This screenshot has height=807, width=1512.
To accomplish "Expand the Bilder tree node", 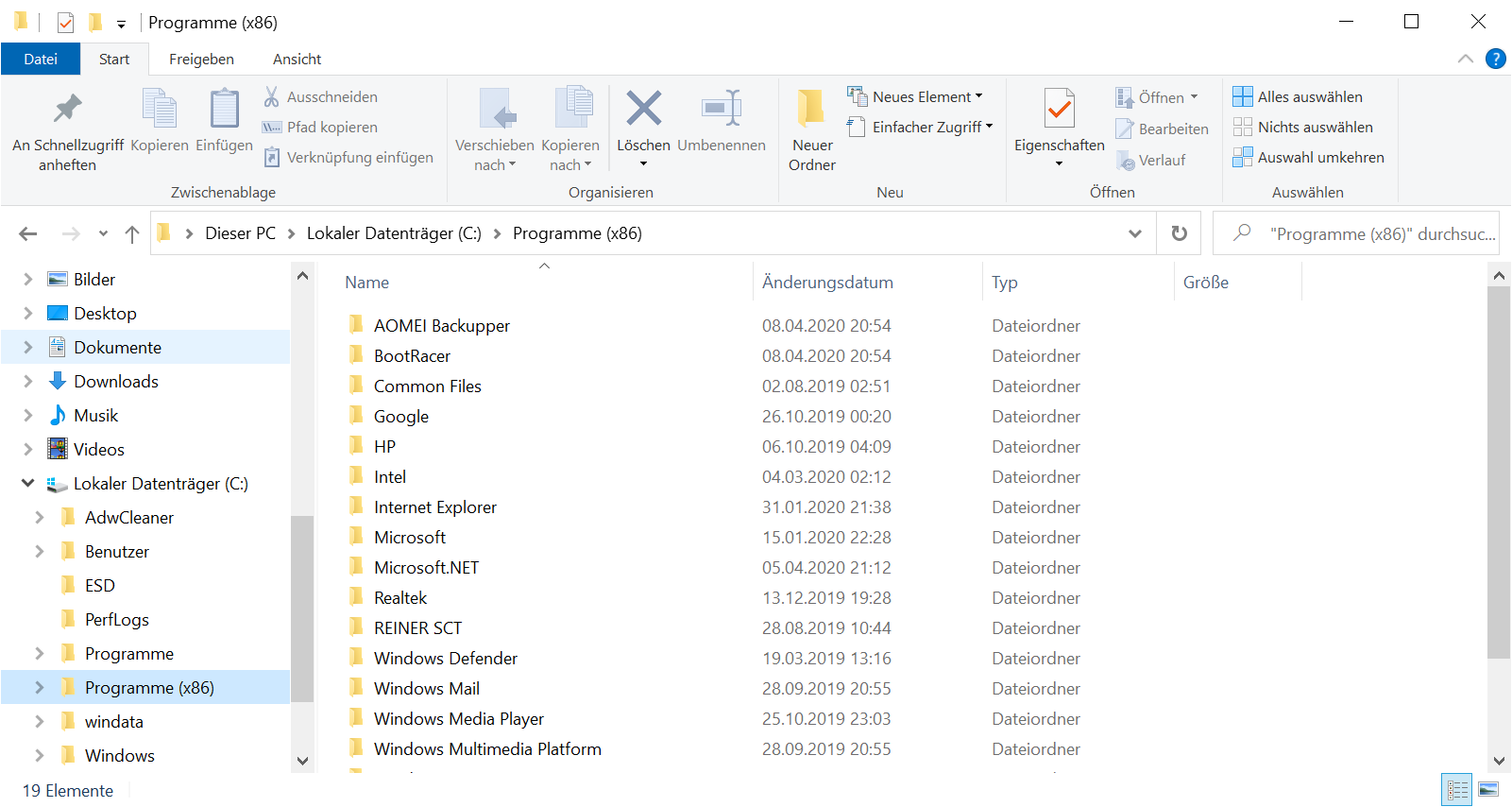I will tap(27, 280).
